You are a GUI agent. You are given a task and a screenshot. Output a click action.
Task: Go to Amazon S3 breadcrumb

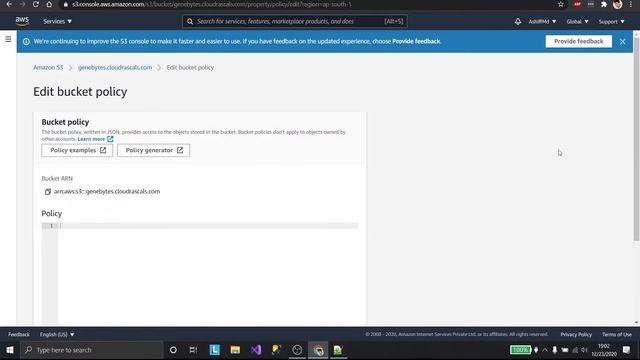(x=48, y=67)
